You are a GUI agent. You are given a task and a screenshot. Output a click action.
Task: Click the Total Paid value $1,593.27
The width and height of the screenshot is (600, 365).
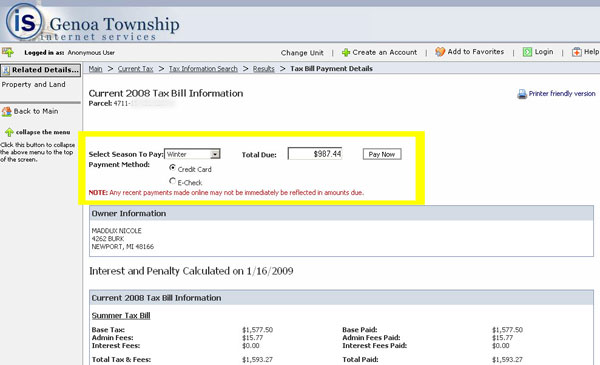point(507,360)
